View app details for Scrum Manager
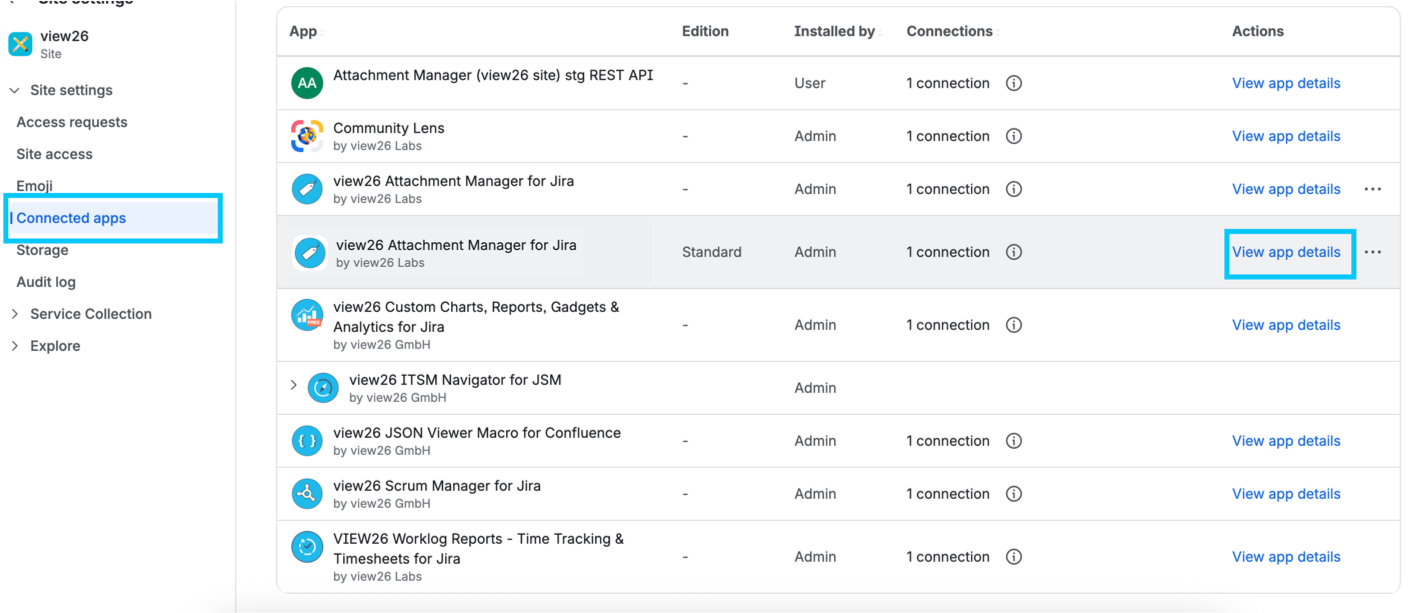This screenshot has width=1423, height=613. pos(1286,494)
